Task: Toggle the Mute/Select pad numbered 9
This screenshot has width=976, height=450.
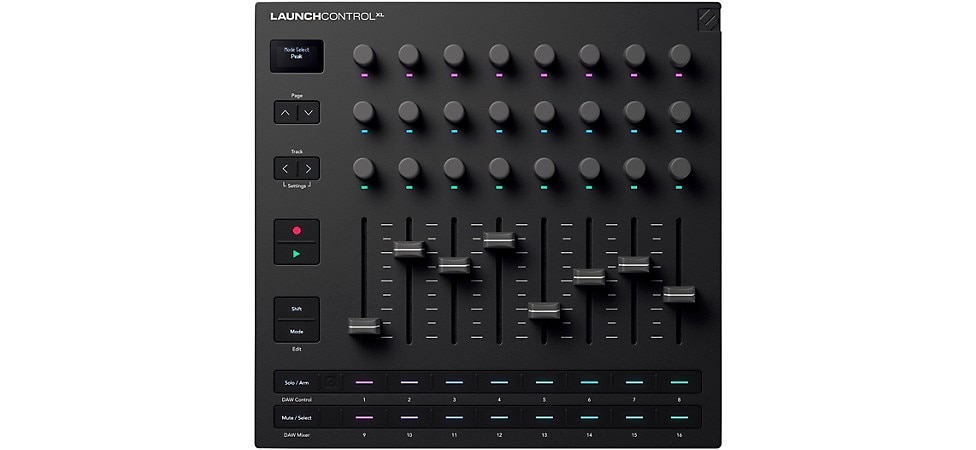Action: (364, 417)
